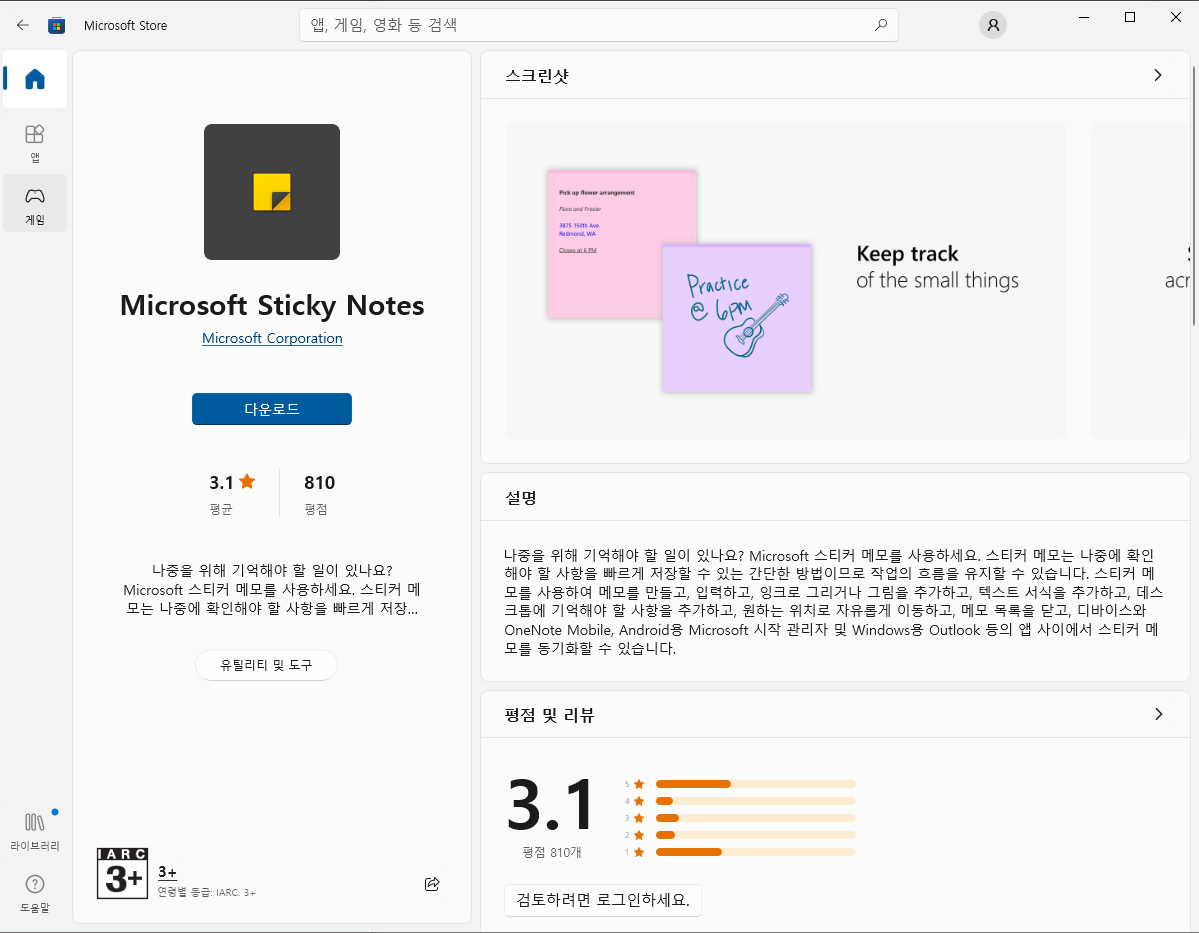
Task: Open the Microsoft Corporation publisher link
Action: tap(272, 338)
